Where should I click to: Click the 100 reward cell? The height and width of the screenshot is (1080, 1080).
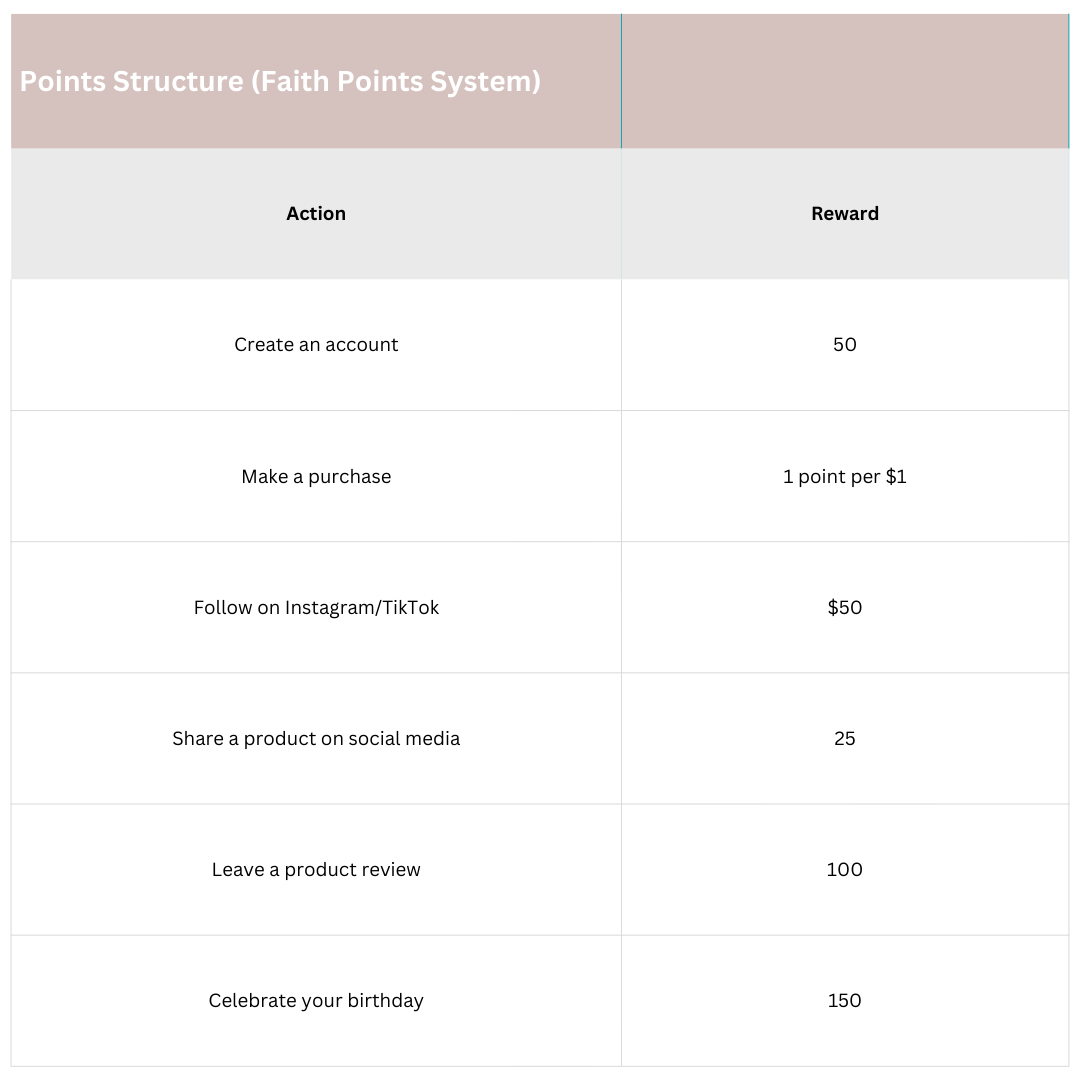[845, 870]
